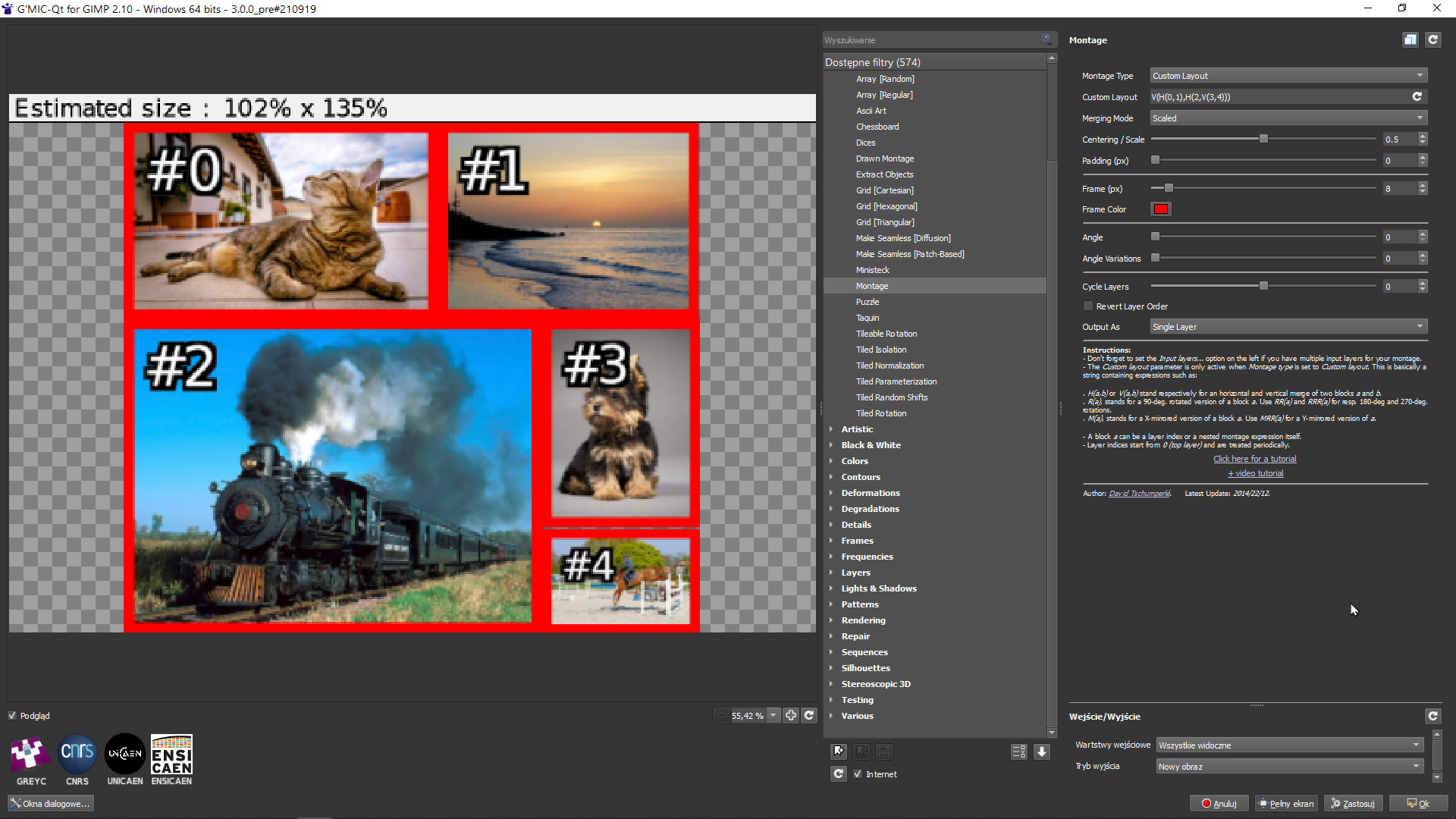Open 'Click here for a tutorial' link
Image resolution: width=1456 pixels, height=819 pixels.
pos(1254,459)
